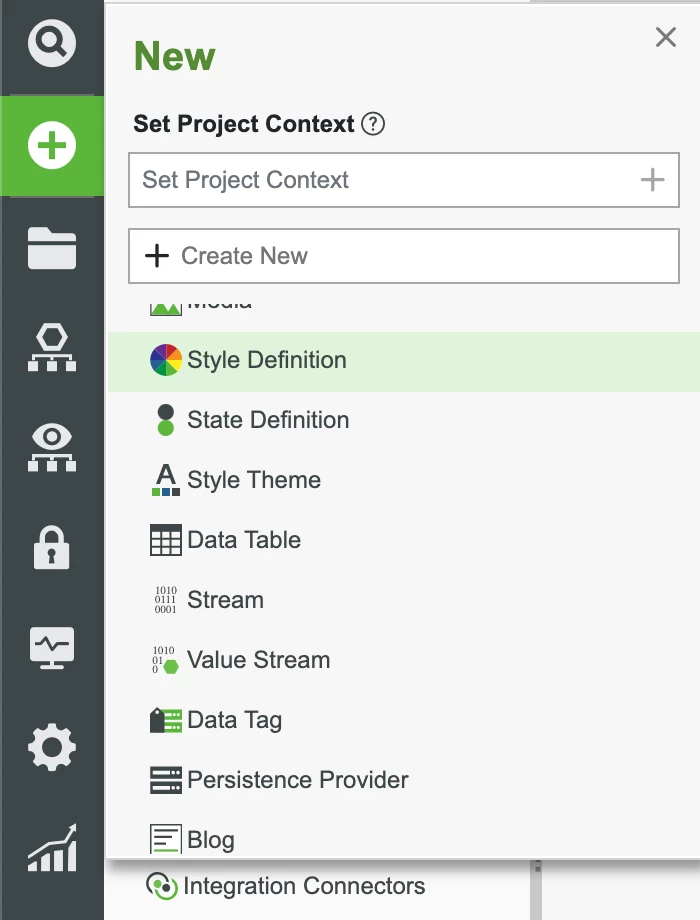Select the eye-over-nodes icon in sidebar
Viewport: 700px width, 920px height.
point(51,446)
